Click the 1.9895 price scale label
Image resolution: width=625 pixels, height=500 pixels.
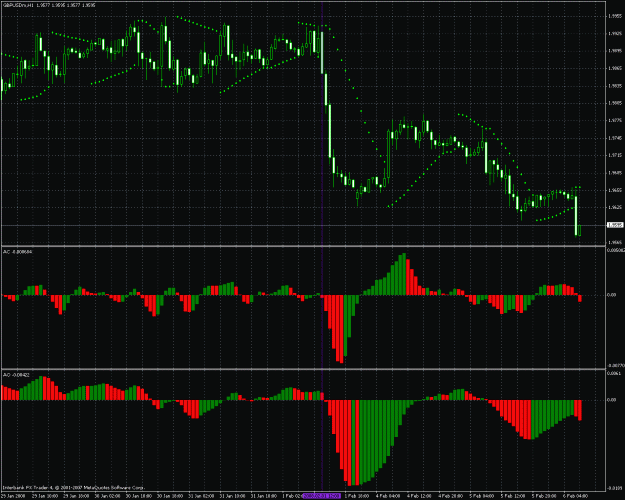(615, 51)
